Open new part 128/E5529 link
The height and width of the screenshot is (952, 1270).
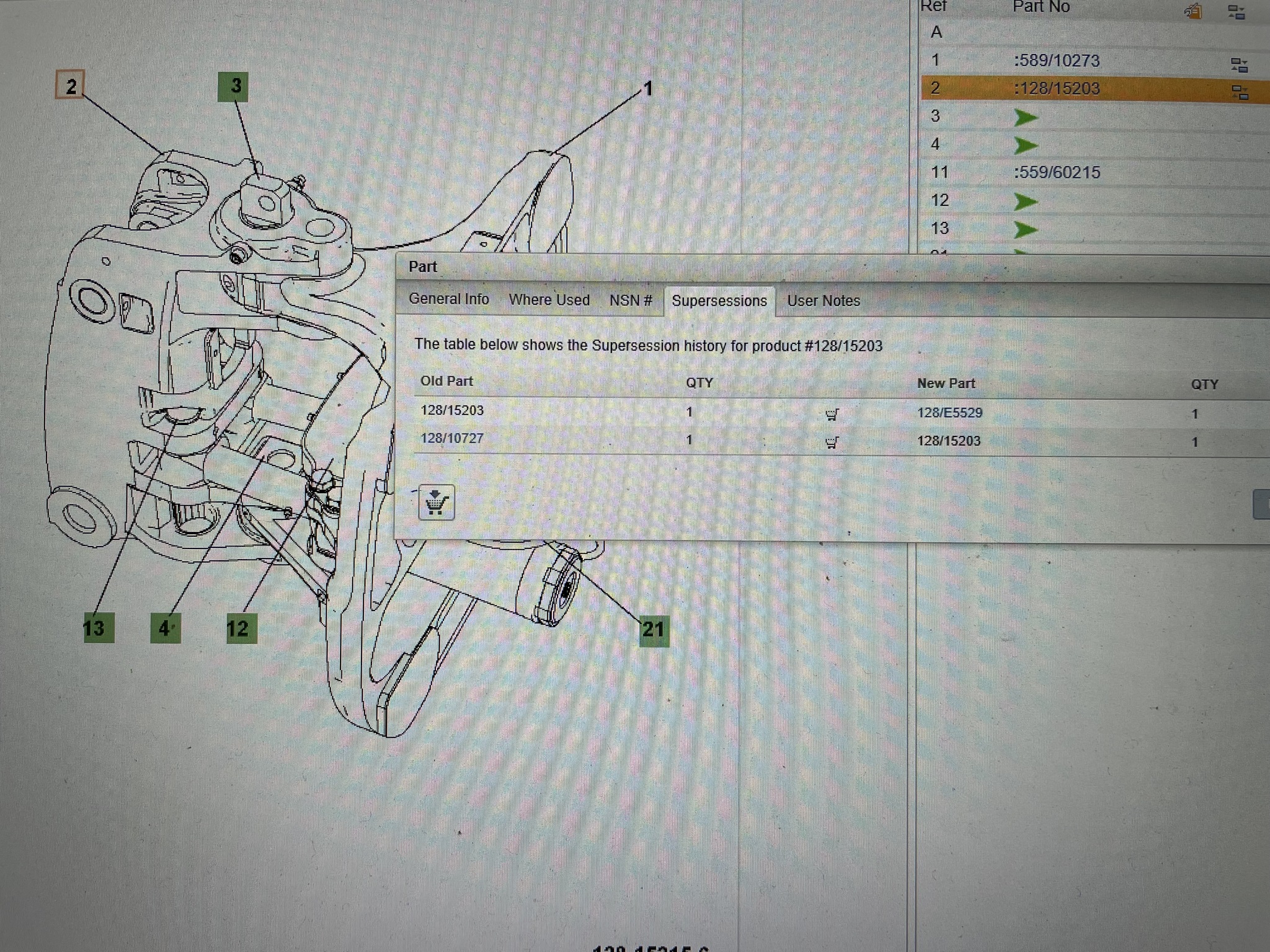click(x=950, y=413)
